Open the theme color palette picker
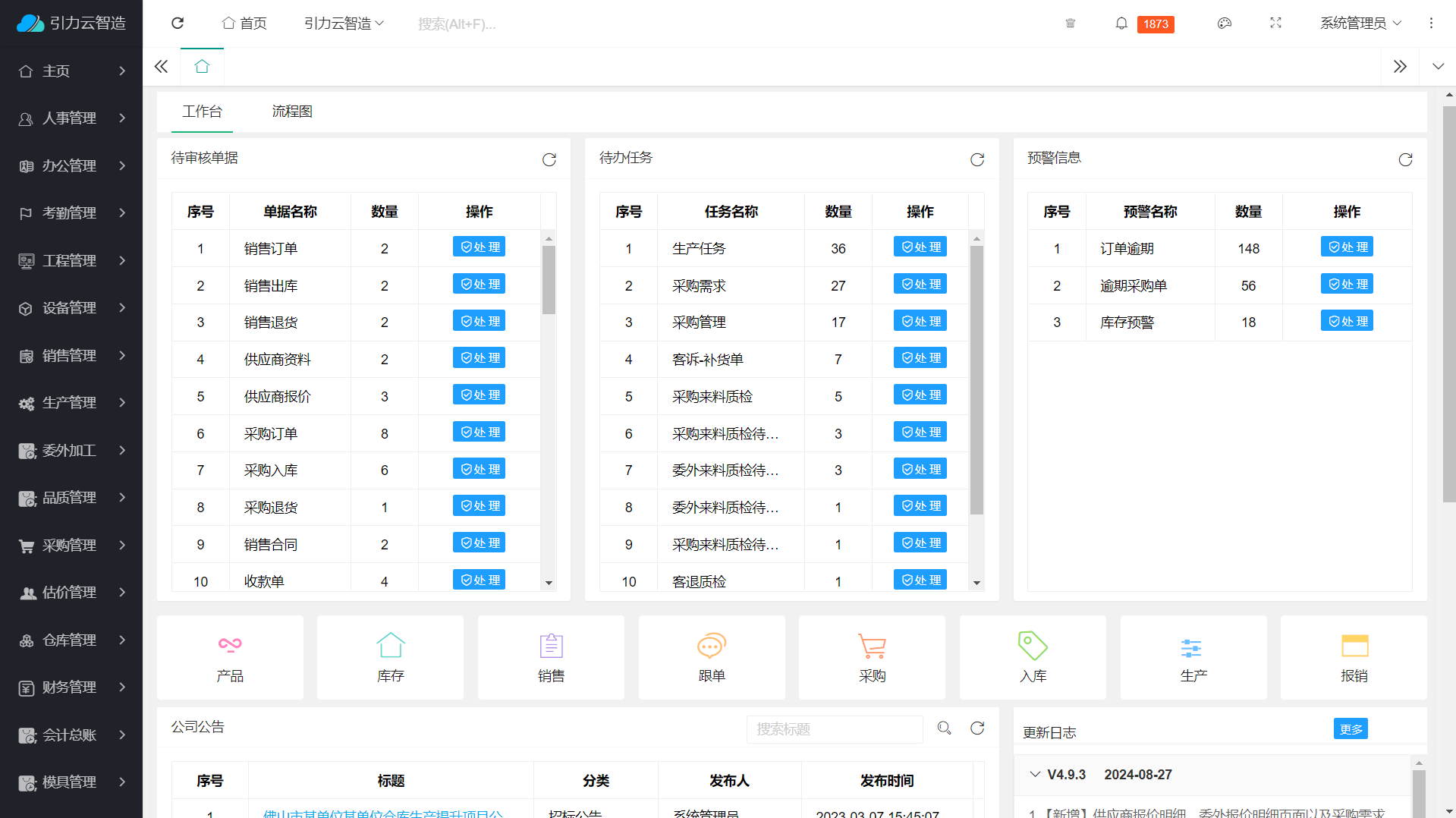The image size is (1456, 818). tap(1224, 24)
